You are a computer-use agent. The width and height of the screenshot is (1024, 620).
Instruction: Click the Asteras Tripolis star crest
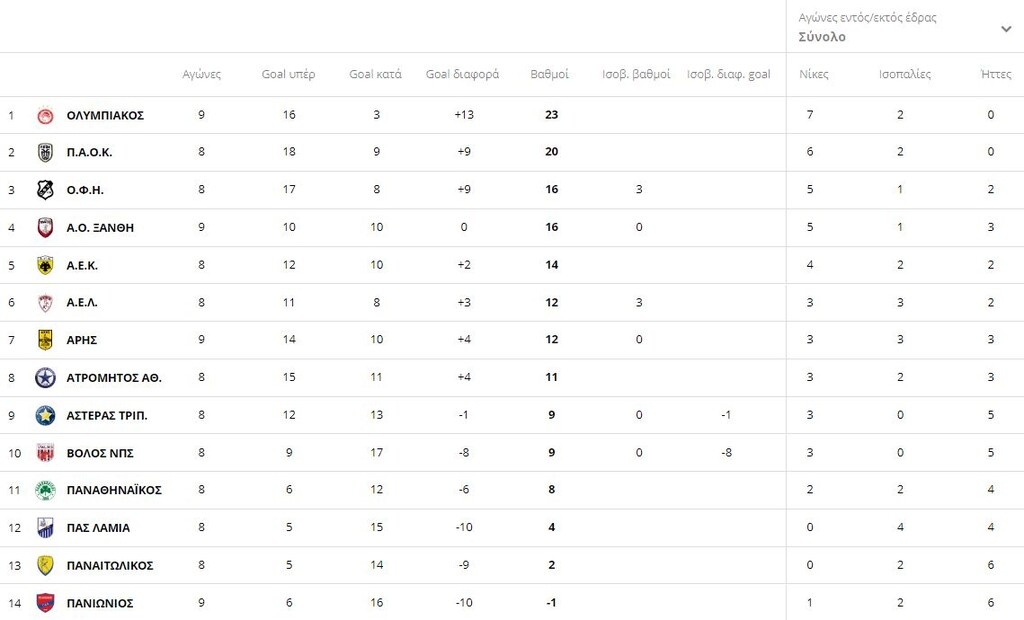point(45,415)
